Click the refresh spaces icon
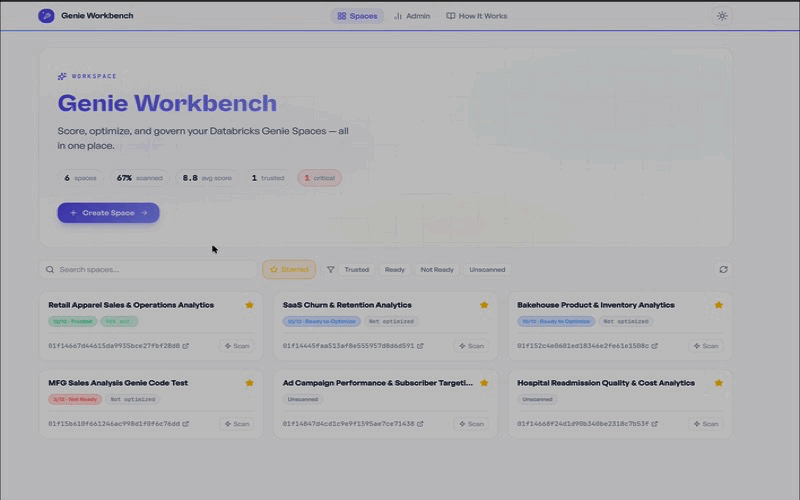Screen dimensions: 800x500 [x=723, y=269]
